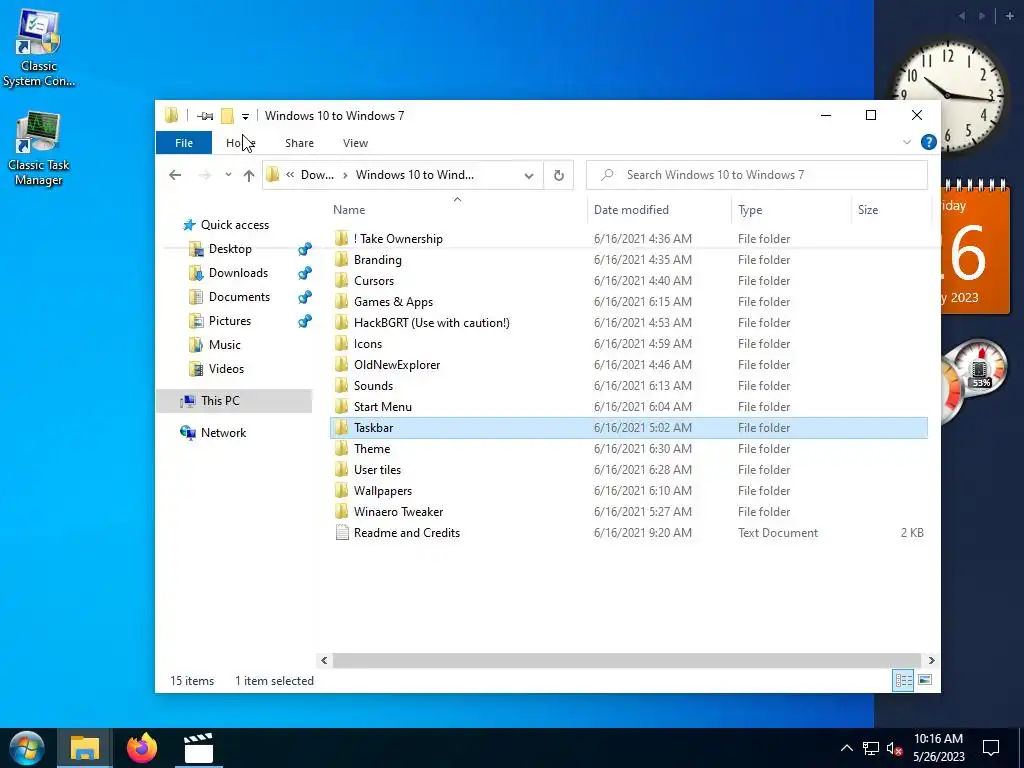The image size is (1024, 768).
Task: Select the Cursors folder
Action: (x=628, y=281)
